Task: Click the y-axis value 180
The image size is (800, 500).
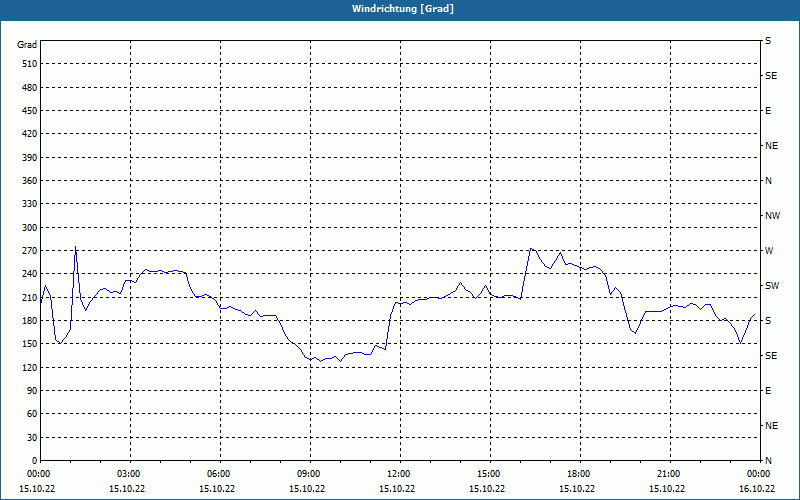Action: point(30,320)
